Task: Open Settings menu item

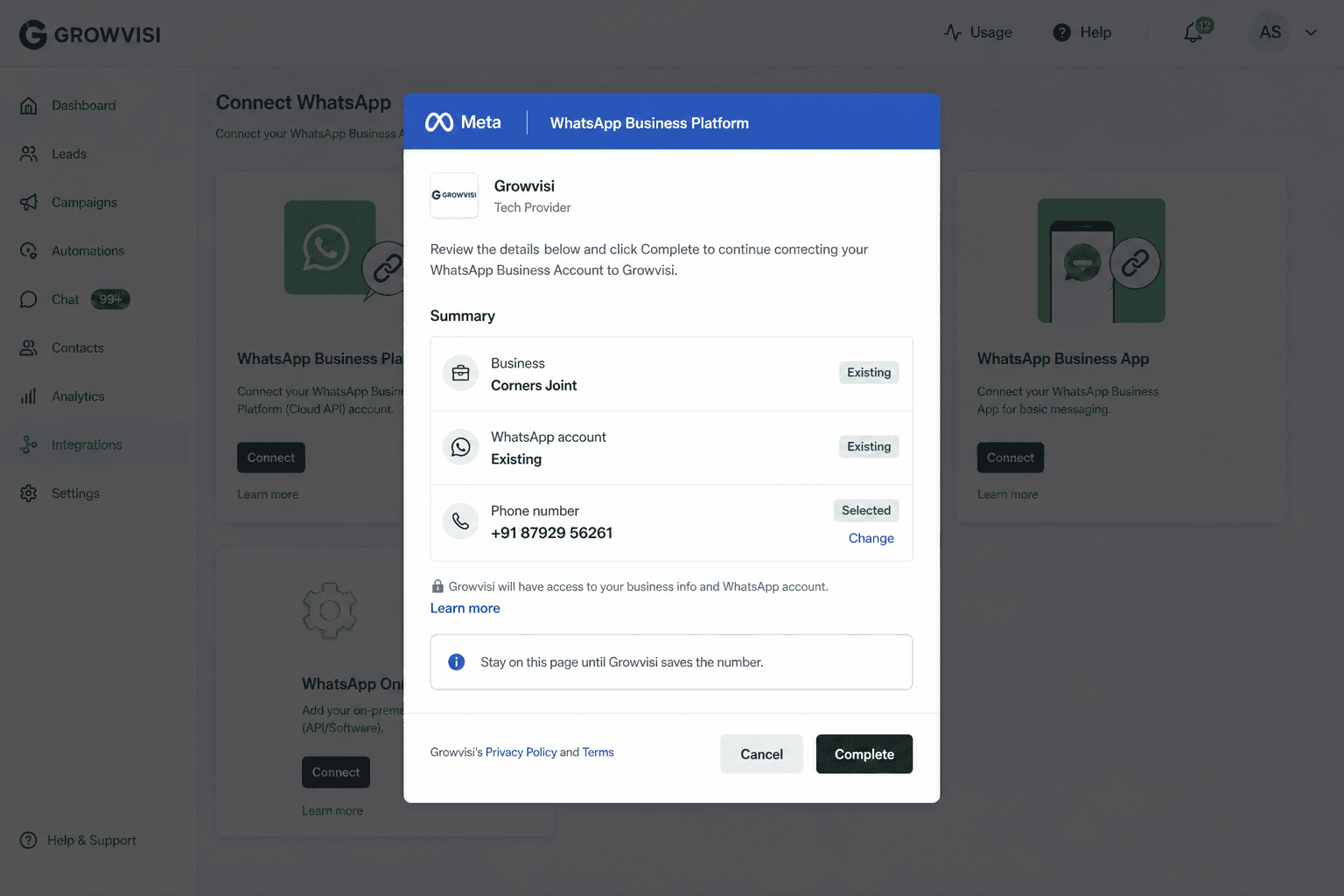Action: coord(75,493)
